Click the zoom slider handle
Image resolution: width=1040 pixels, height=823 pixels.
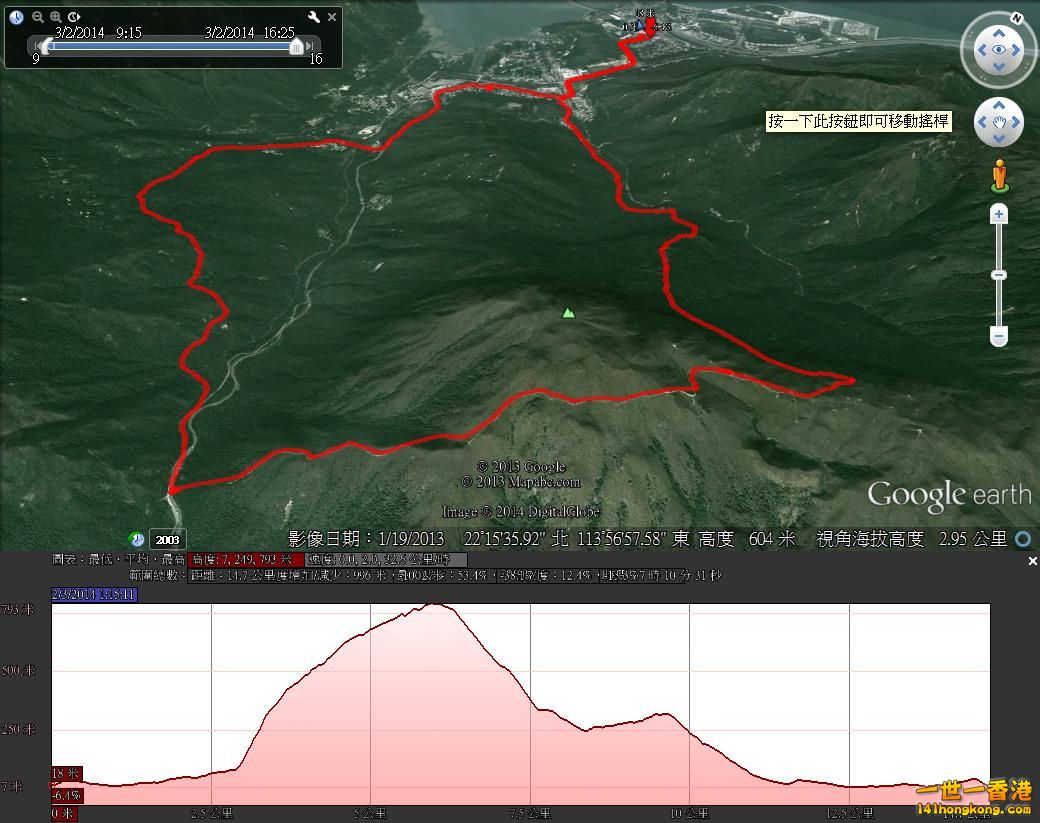998,275
